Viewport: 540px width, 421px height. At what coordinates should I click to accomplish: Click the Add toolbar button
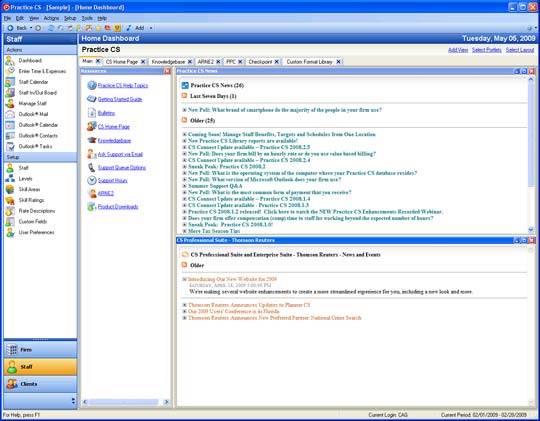135,28
